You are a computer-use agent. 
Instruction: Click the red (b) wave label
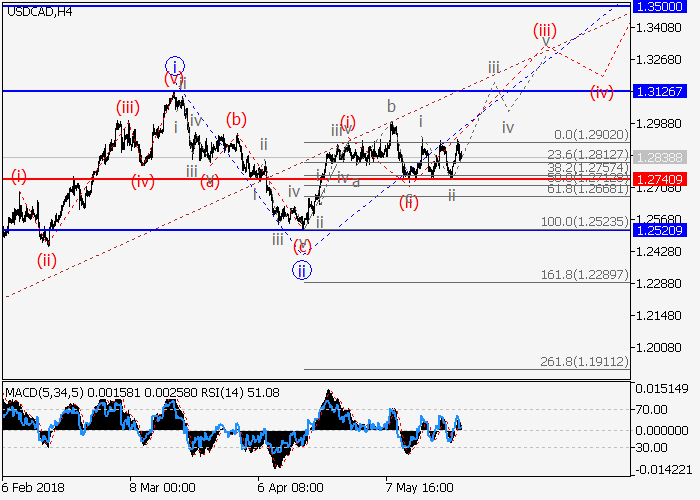[x=235, y=119]
